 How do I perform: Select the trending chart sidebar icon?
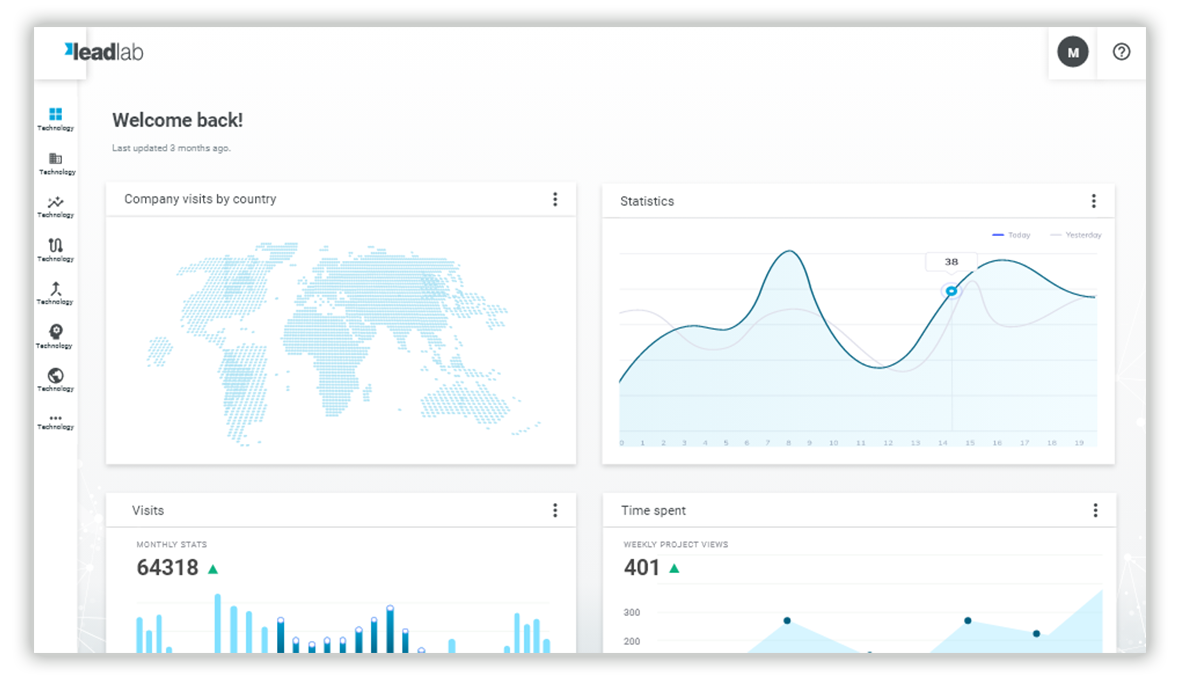(x=55, y=201)
